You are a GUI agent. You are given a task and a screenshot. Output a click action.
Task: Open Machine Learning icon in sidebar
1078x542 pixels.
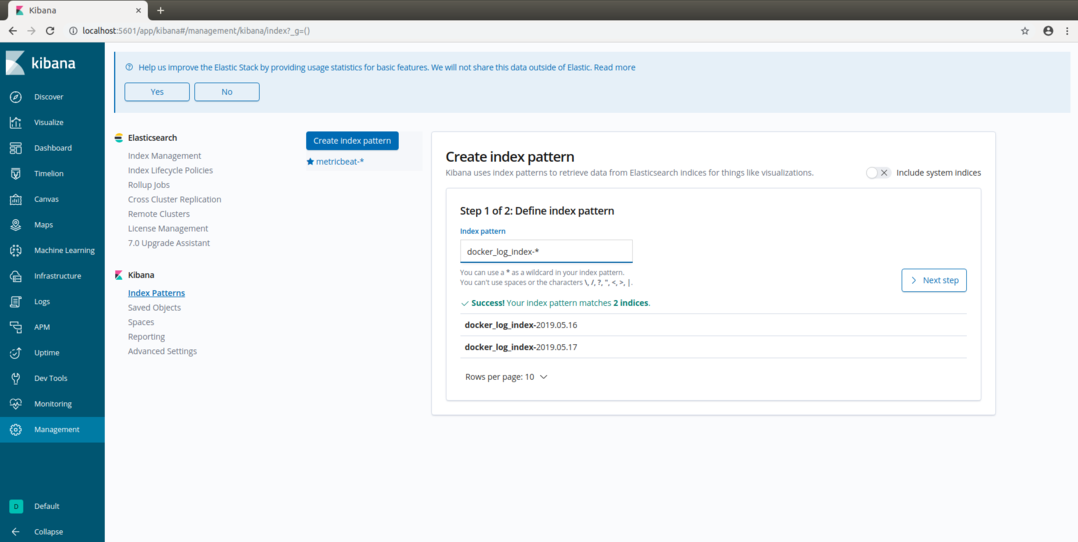pyautogui.click(x=15, y=250)
